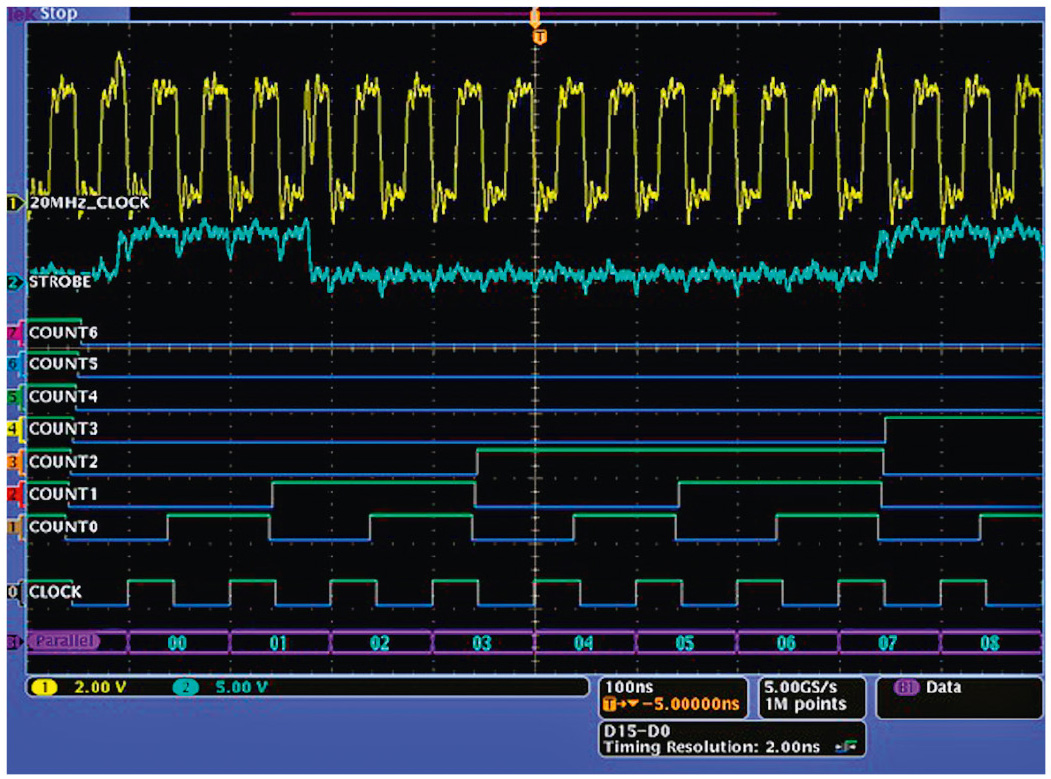The image size is (1051, 779).
Task: Click the record position bar at top
Action: (533, 14)
